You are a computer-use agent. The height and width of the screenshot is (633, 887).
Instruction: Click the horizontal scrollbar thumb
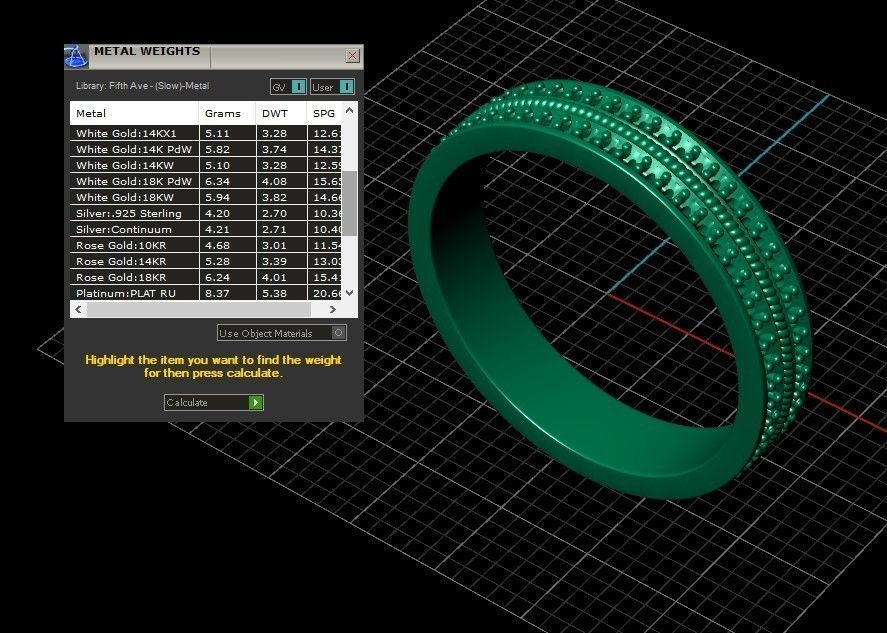click(199, 309)
